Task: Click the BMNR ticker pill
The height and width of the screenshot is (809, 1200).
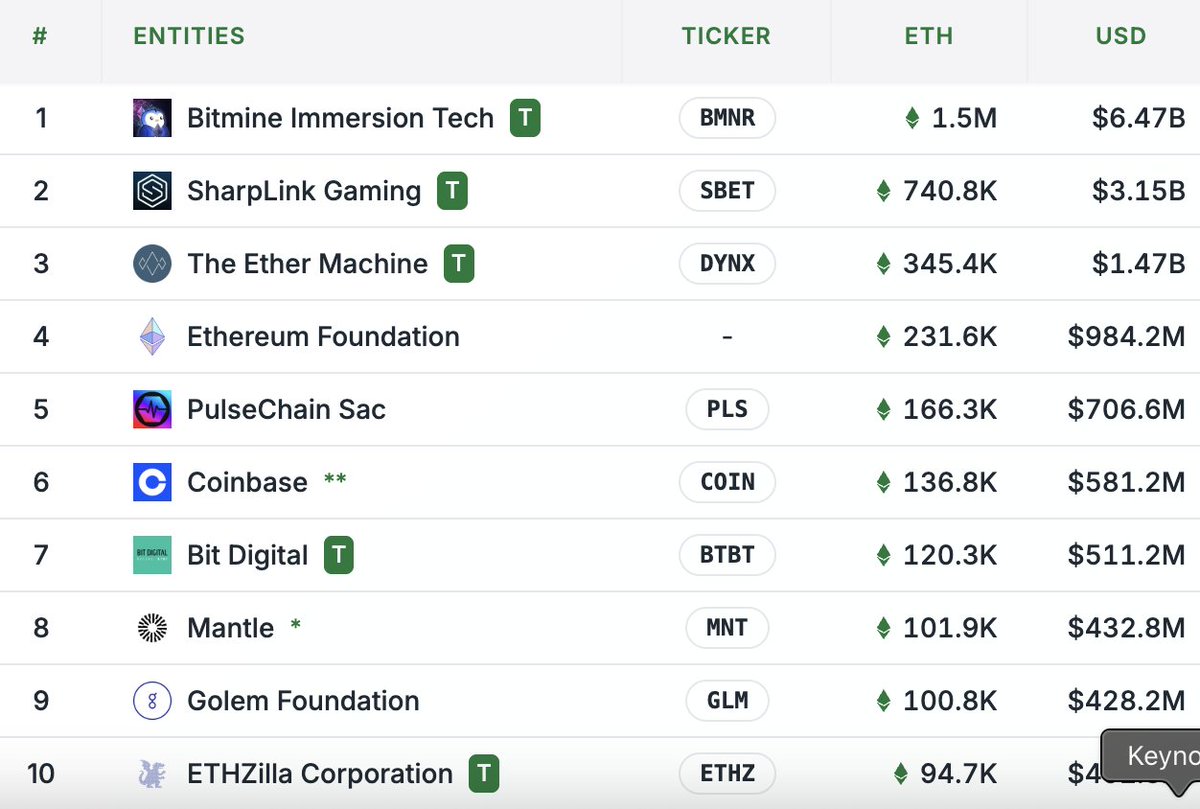Action: pyautogui.click(x=727, y=118)
